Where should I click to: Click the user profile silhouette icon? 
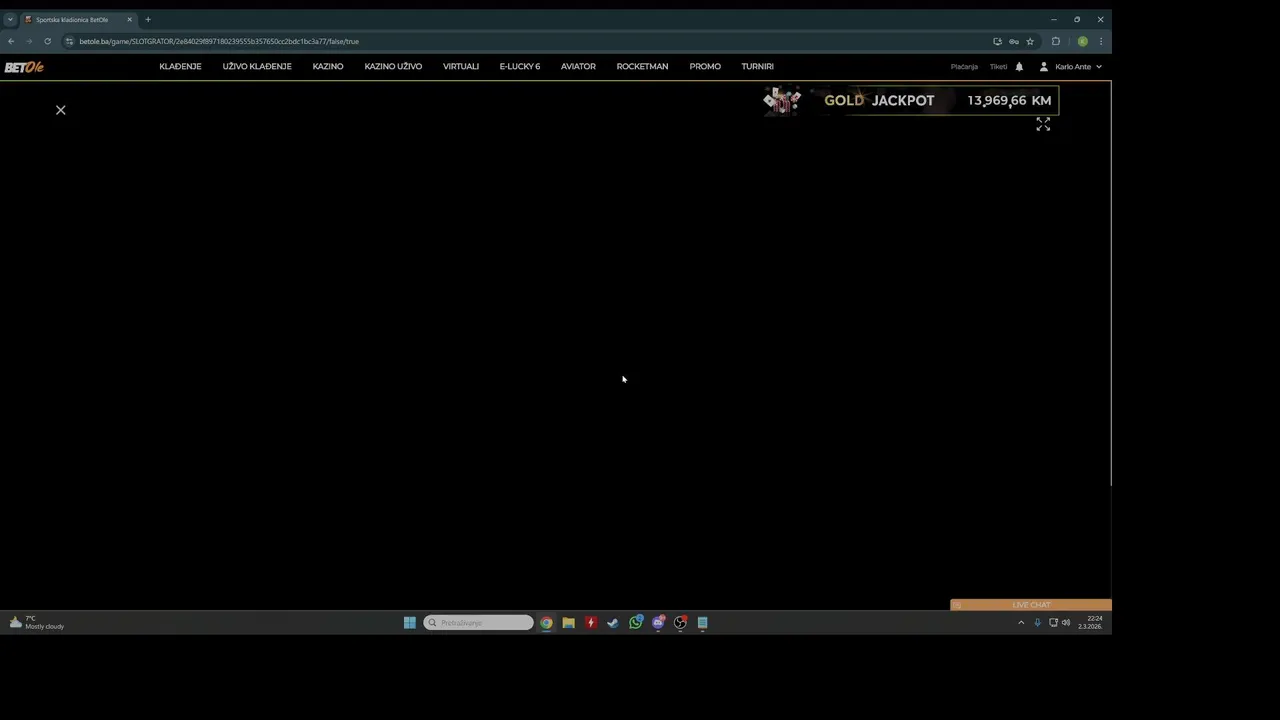(1044, 67)
